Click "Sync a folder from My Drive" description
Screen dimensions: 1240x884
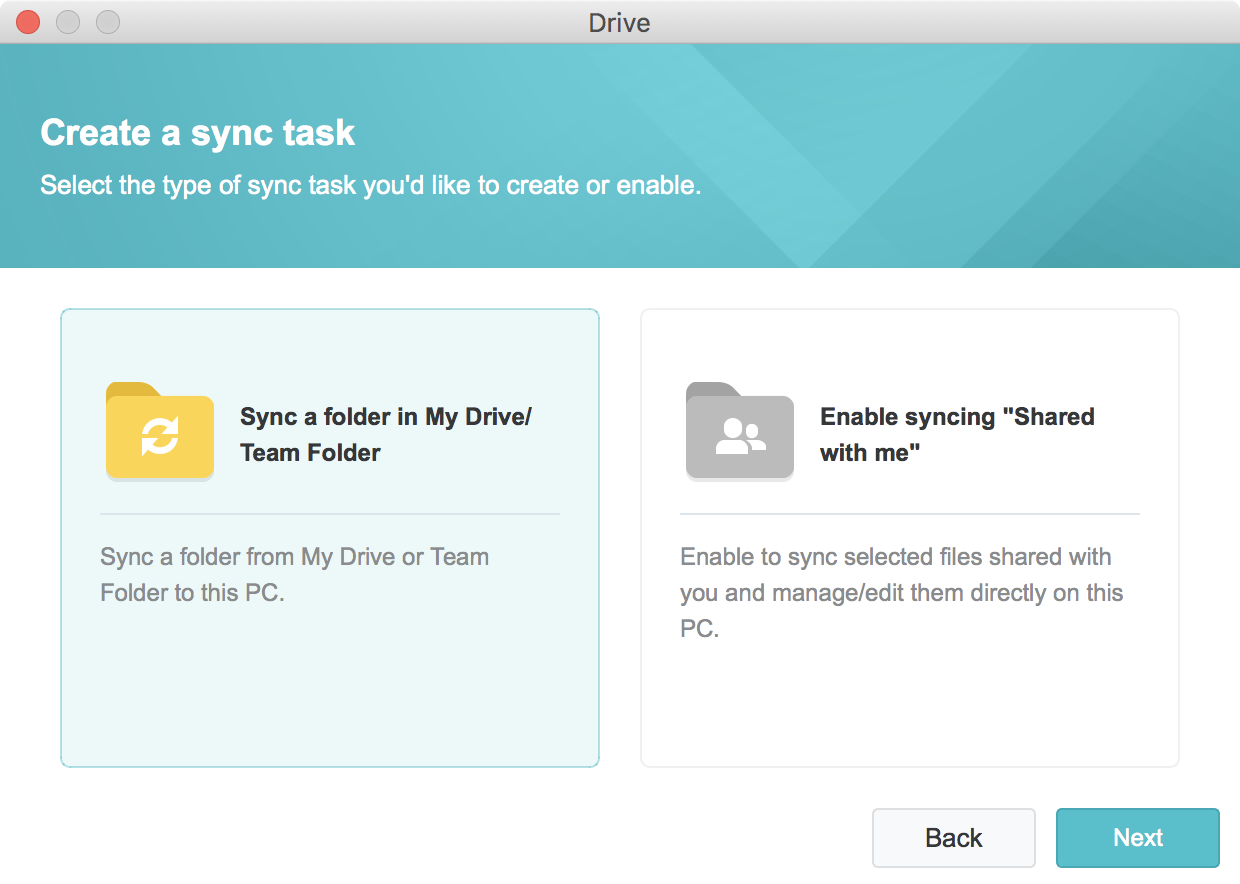tap(294, 574)
